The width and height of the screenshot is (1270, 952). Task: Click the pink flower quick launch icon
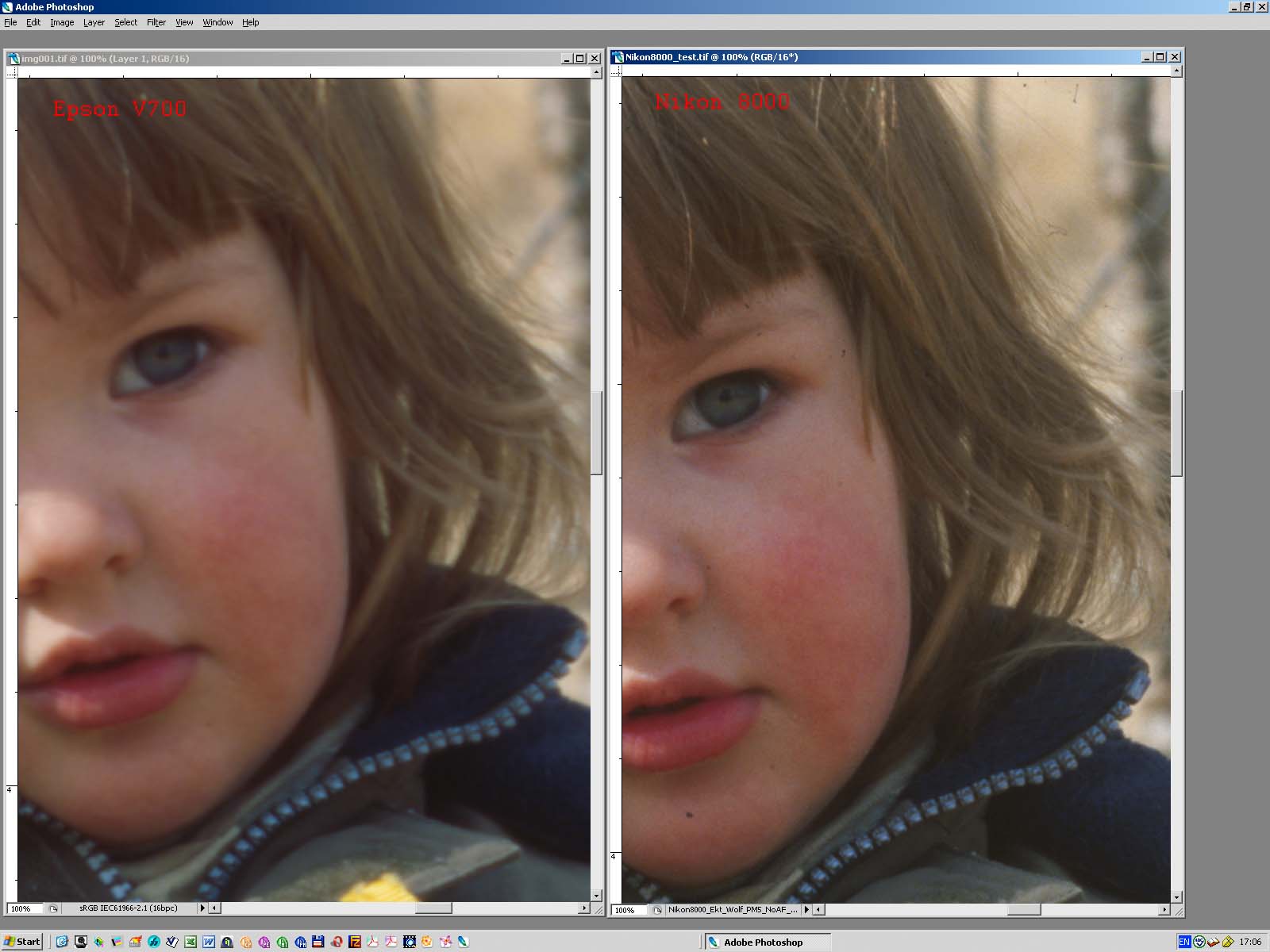445,942
